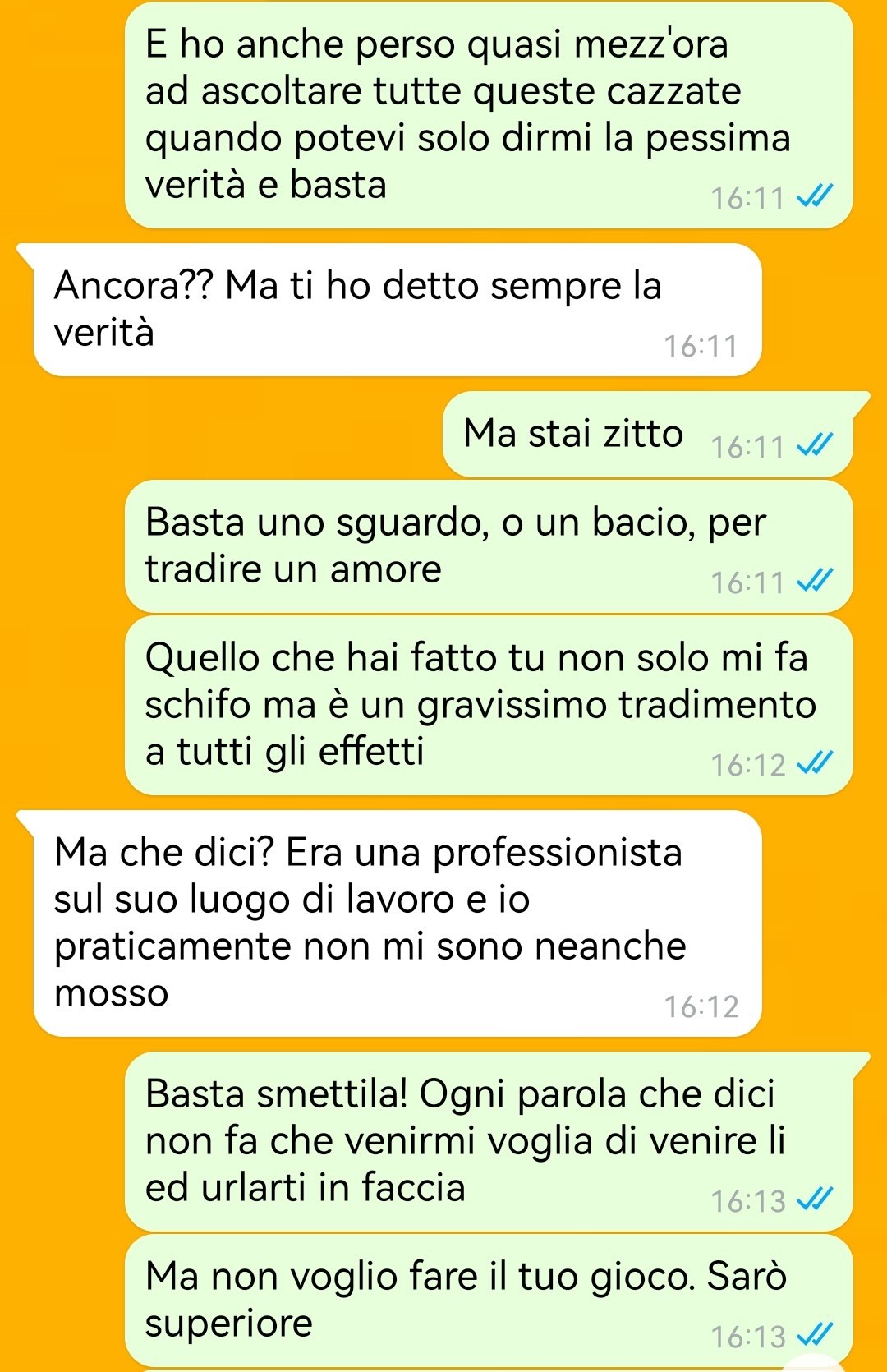Tap the 16:11 timestamp on the "Ancora??" message

[701, 347]
